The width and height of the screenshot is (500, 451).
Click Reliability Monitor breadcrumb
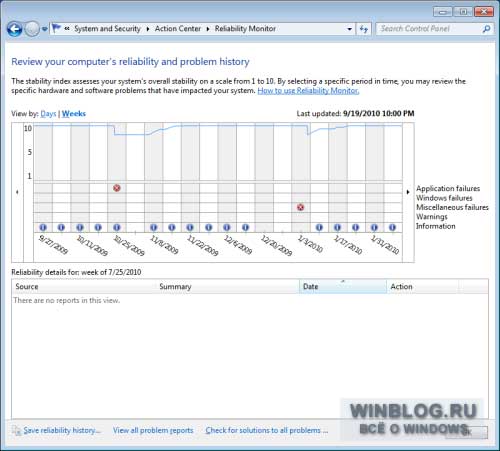pyautogui.click(x=245, y=29)
